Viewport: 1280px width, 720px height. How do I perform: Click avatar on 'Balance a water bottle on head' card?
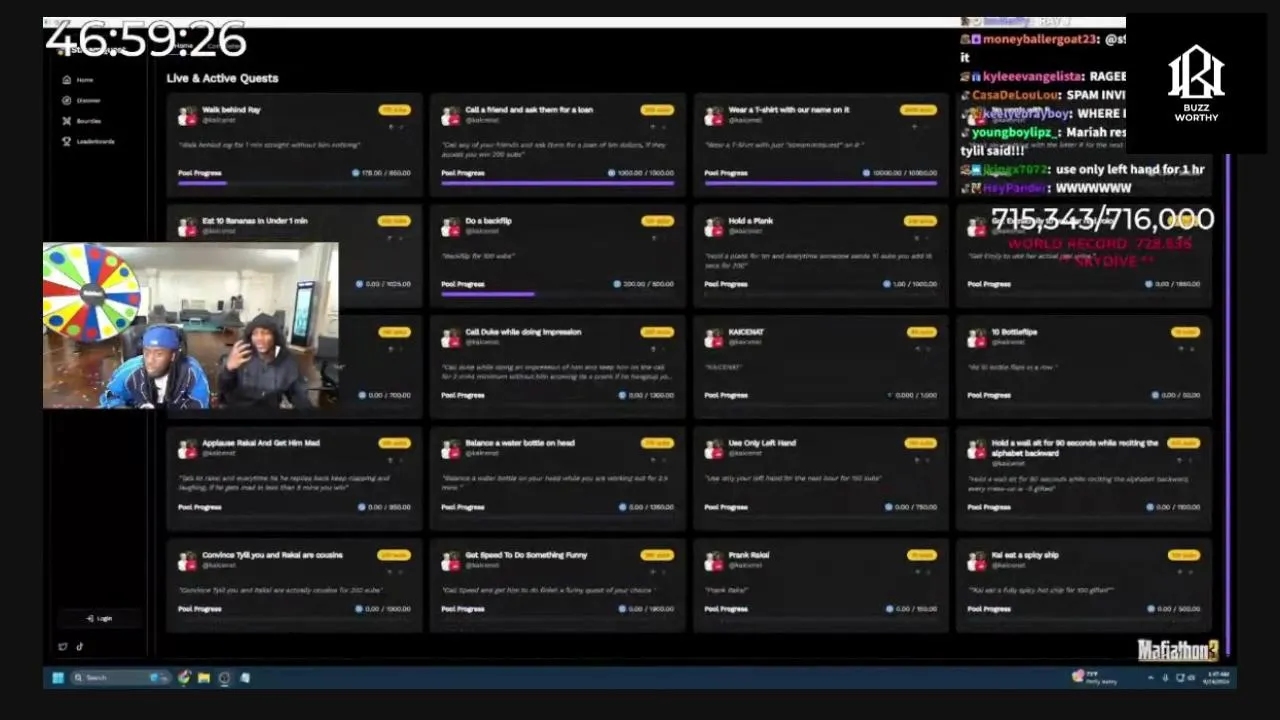tap(450, 449)
